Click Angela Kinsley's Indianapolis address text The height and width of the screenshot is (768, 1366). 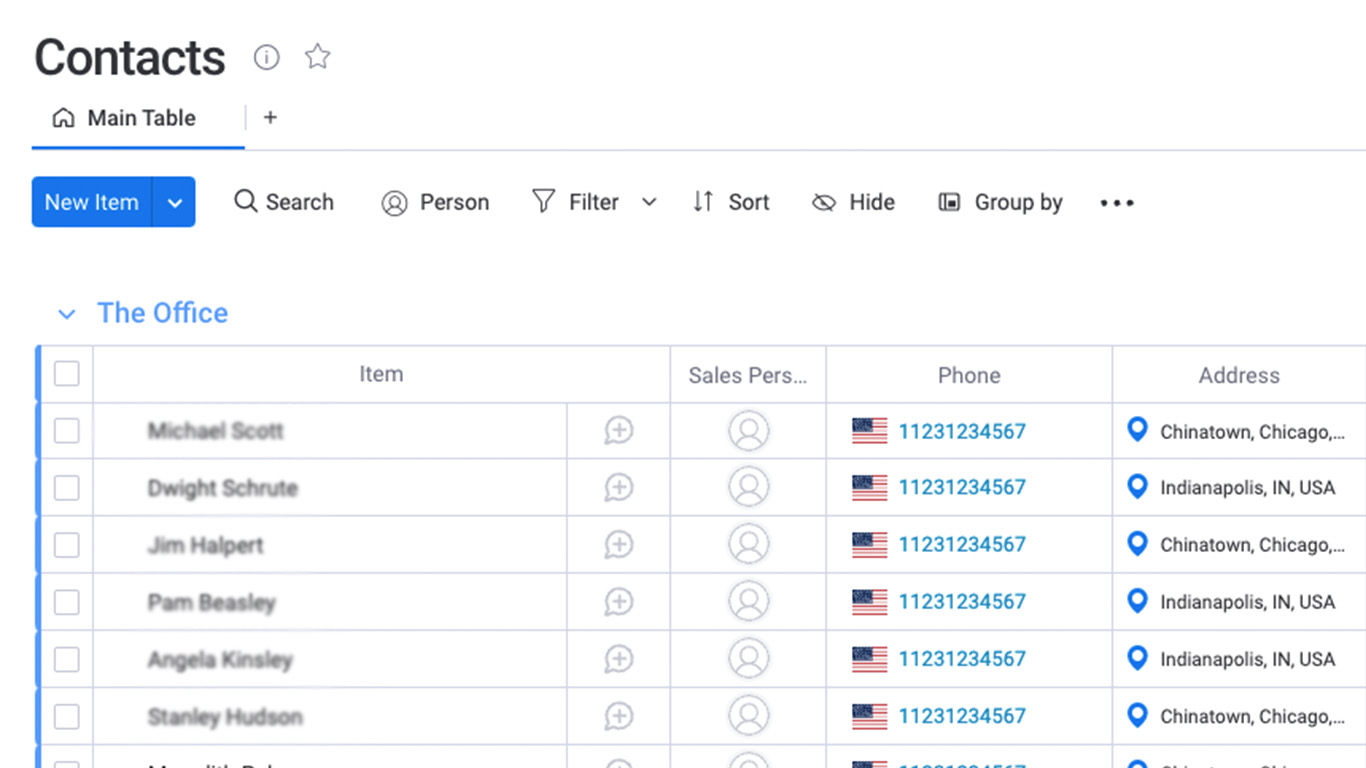(x=1248, y=660)
